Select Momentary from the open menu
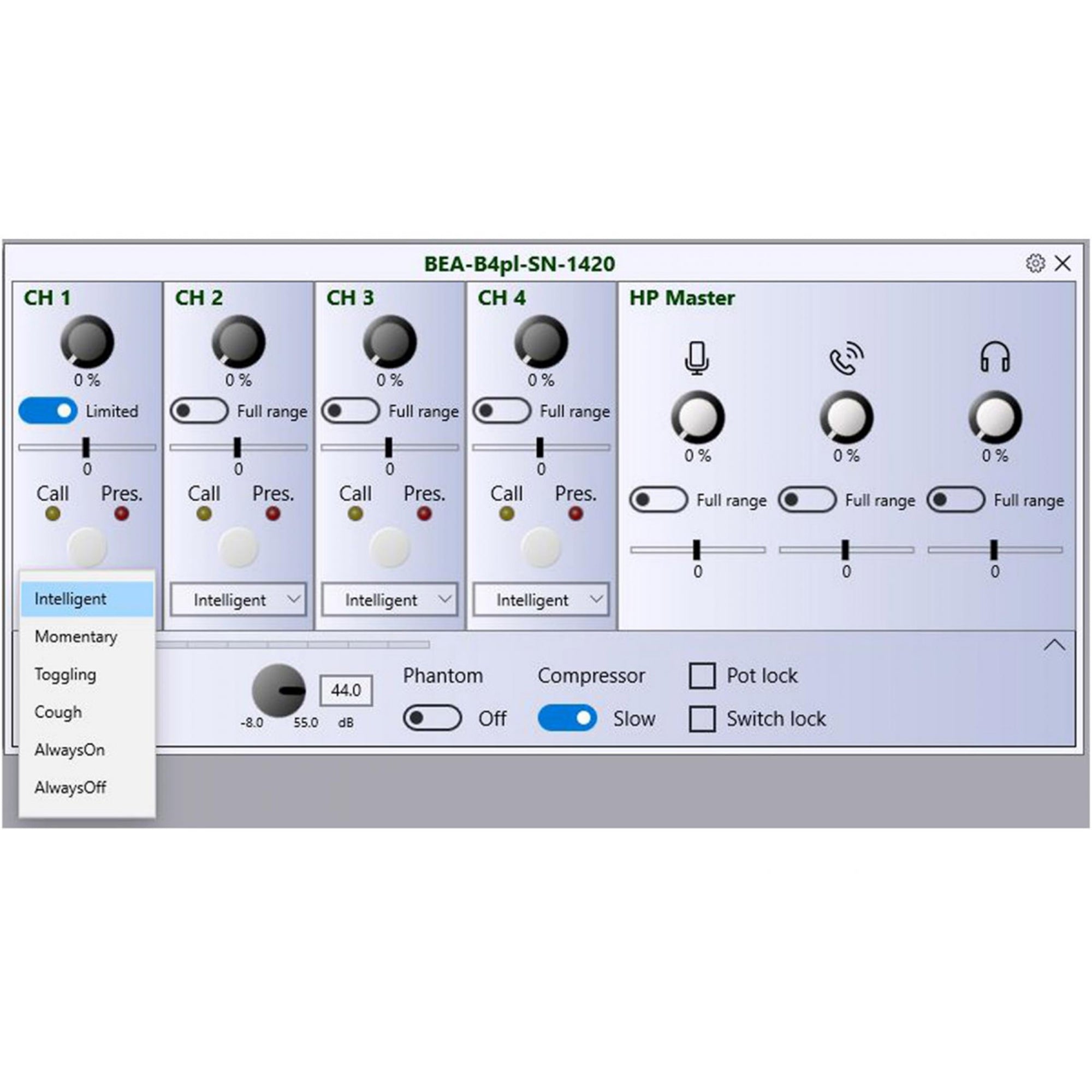 tap(76, 637)
